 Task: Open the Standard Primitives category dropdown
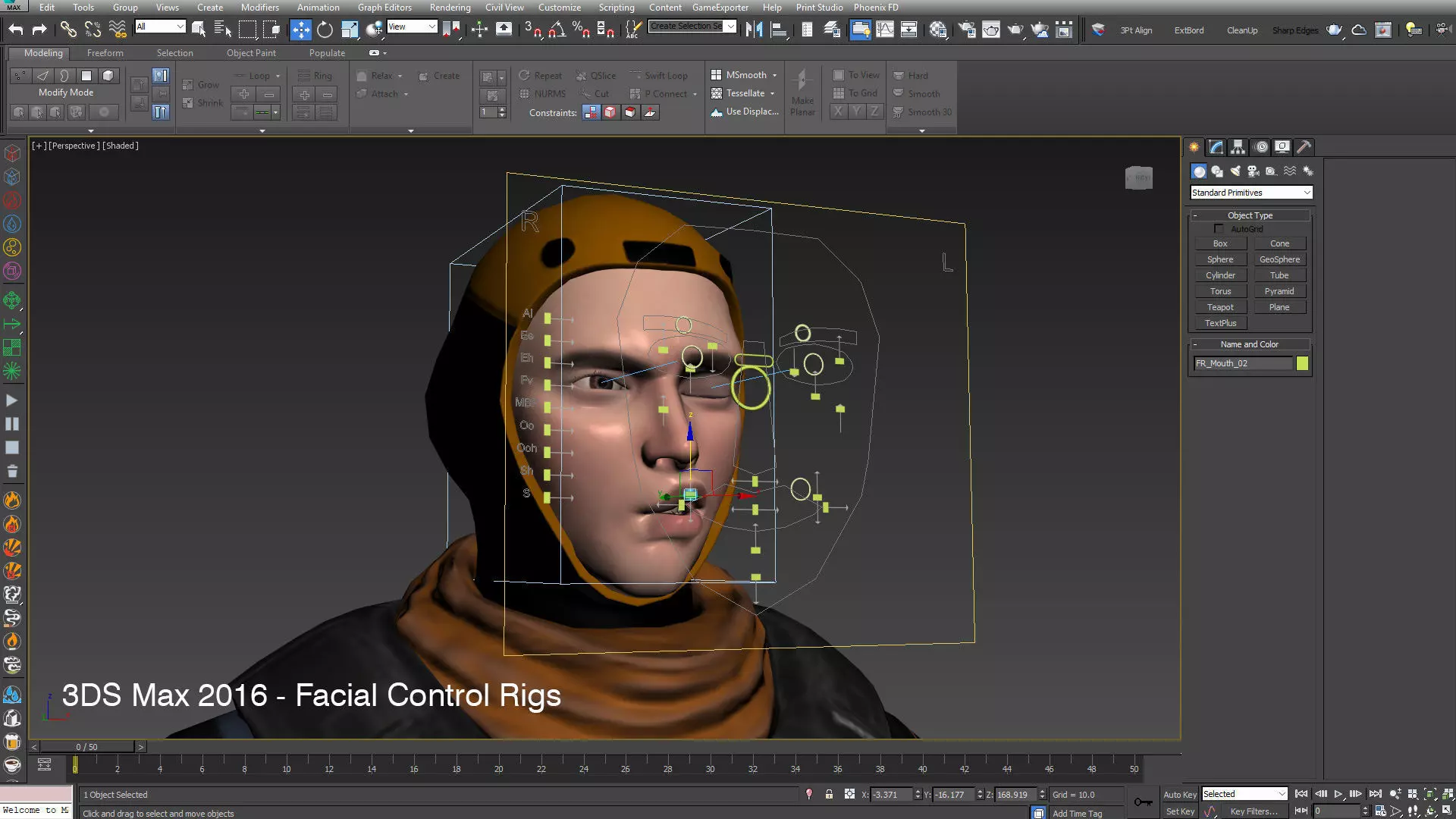1250,193
